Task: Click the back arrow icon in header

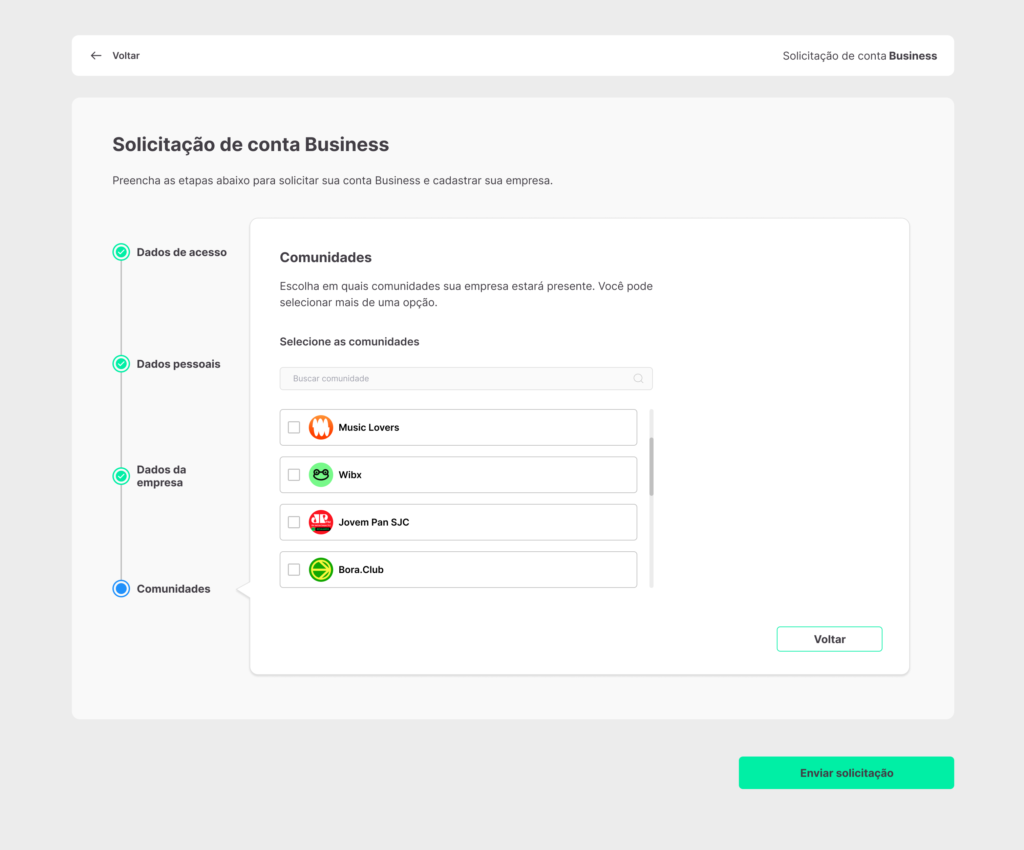Action: coord(96,55)
